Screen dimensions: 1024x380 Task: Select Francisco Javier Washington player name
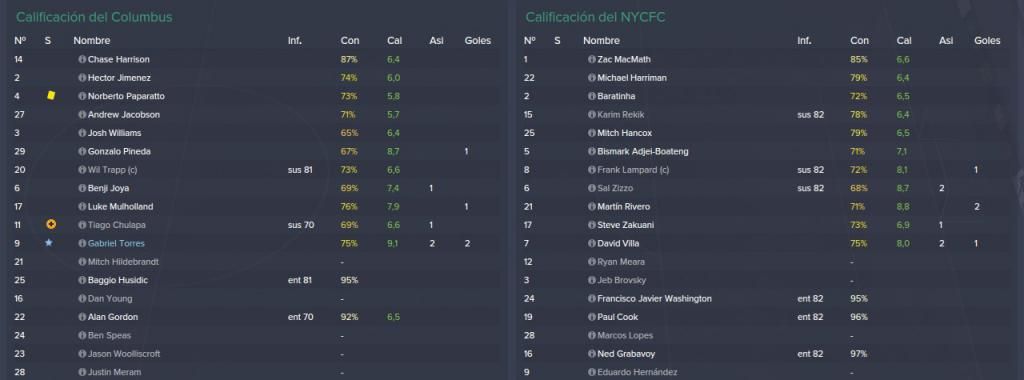click(654, 298)
